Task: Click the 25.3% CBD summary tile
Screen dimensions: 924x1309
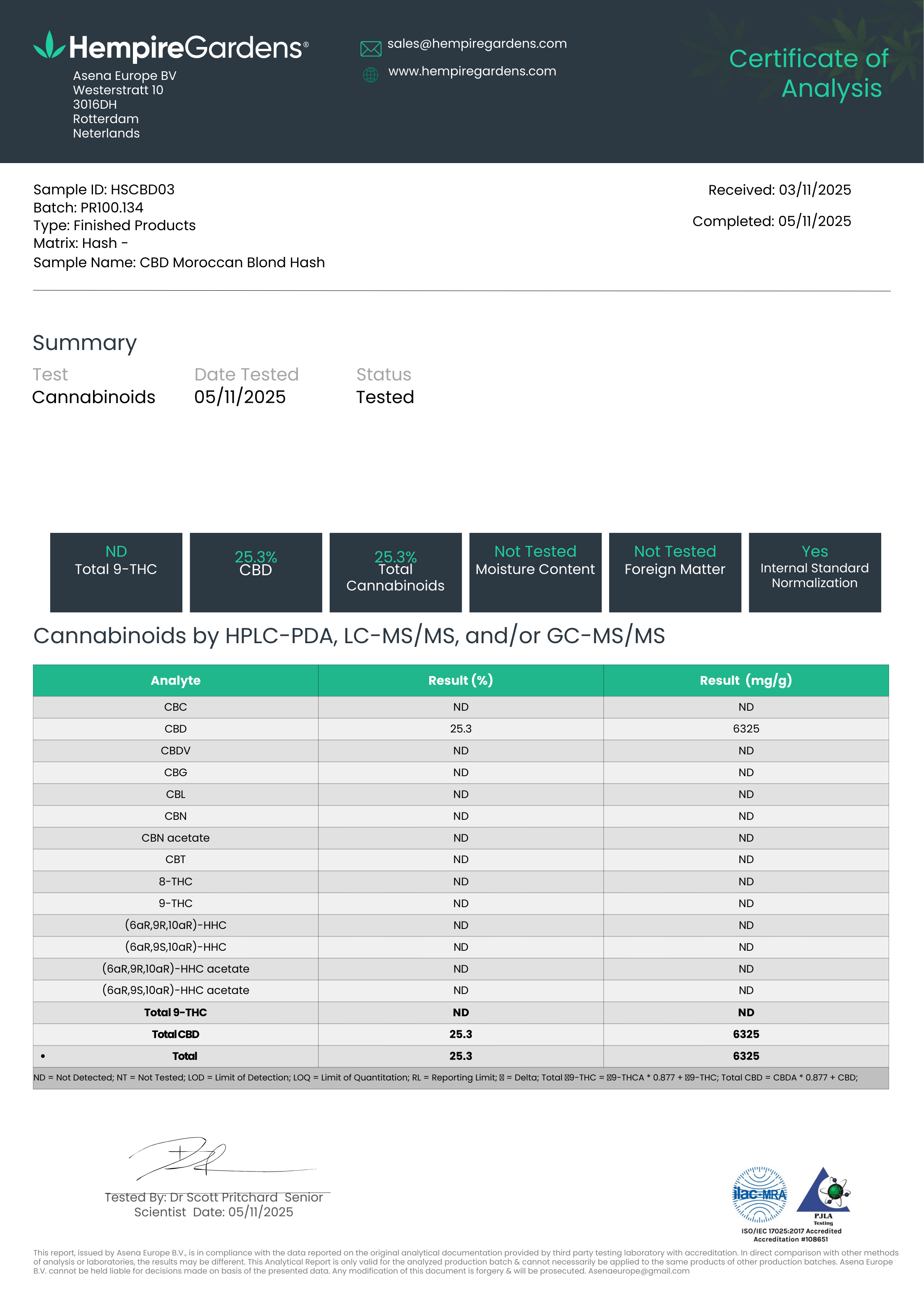Action: pos(256,572)
